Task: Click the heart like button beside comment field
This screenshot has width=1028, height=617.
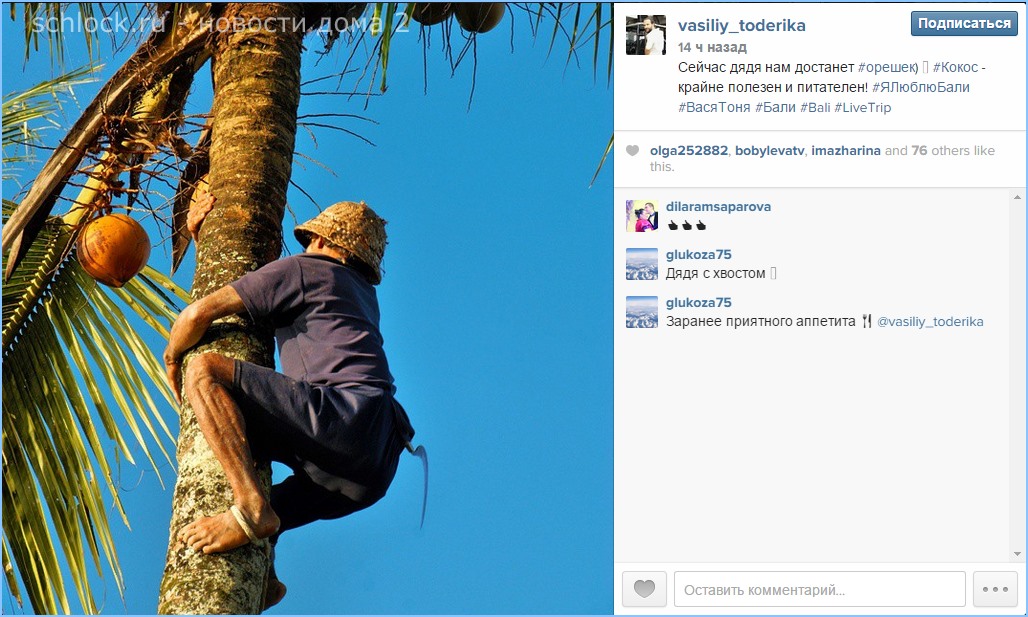Action: (644, 589)
